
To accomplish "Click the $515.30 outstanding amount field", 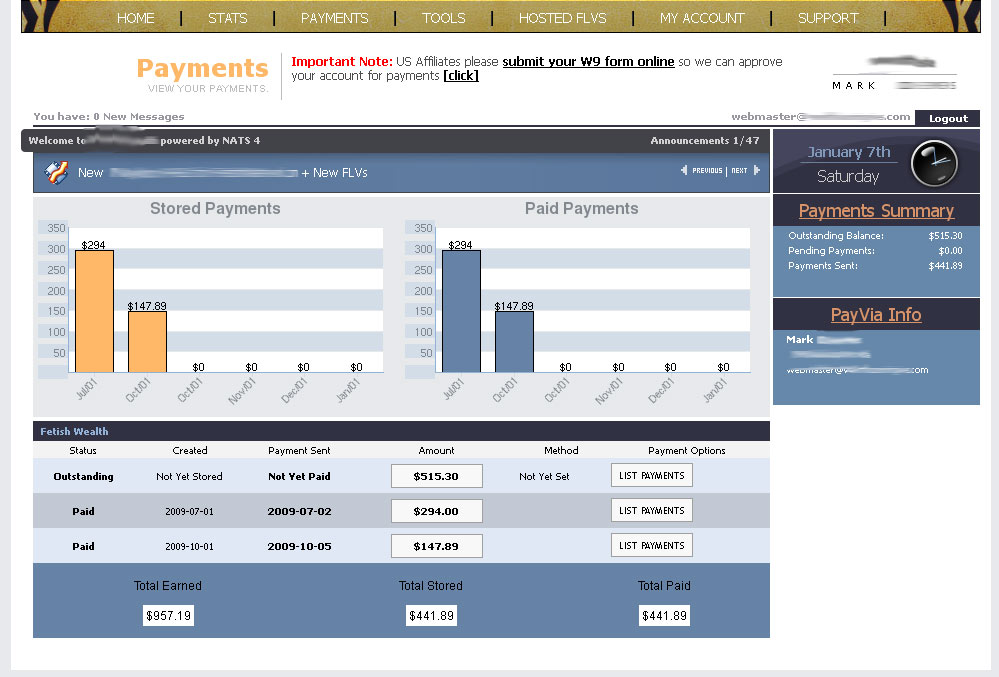I will tap(436, 477).
